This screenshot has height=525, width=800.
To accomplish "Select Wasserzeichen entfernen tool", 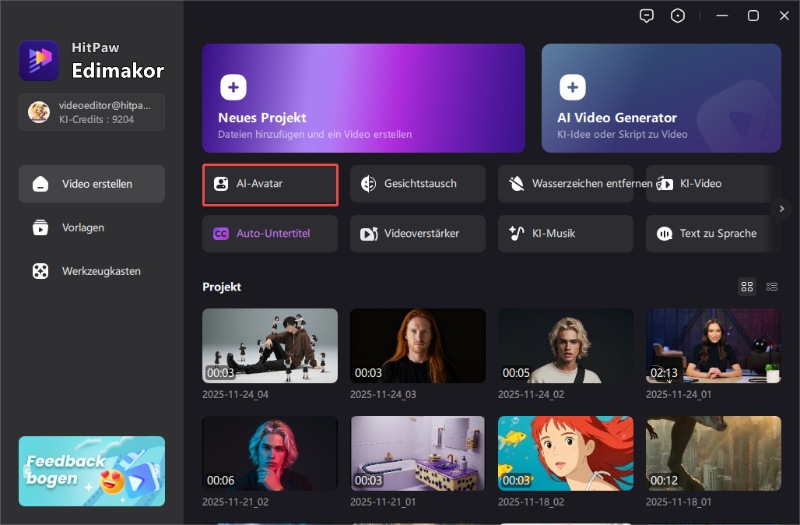I will click(566, 184).
